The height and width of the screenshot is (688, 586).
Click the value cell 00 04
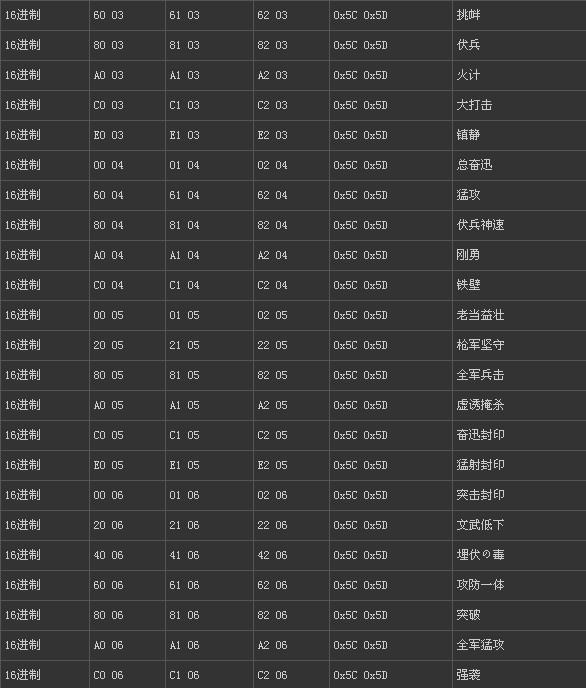[x=127, y=165]
